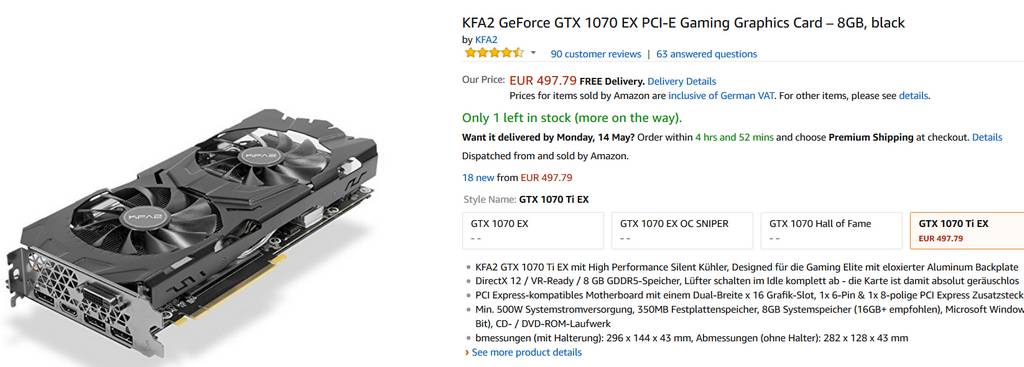Open Premium Shipping Details link
This screenshot has height=367, width=1024.
(987, 138)
